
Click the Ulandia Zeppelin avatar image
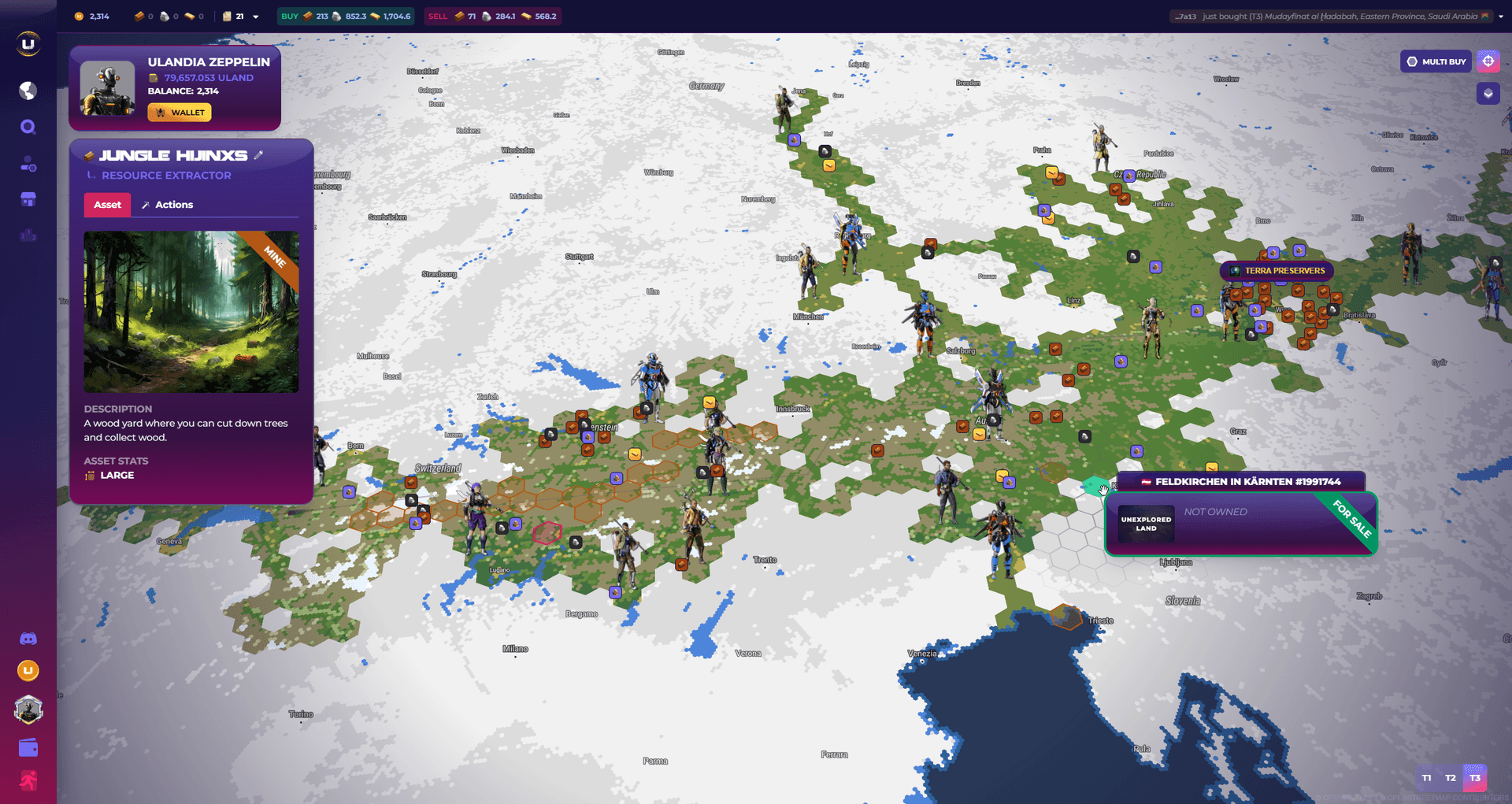(107, 89)
